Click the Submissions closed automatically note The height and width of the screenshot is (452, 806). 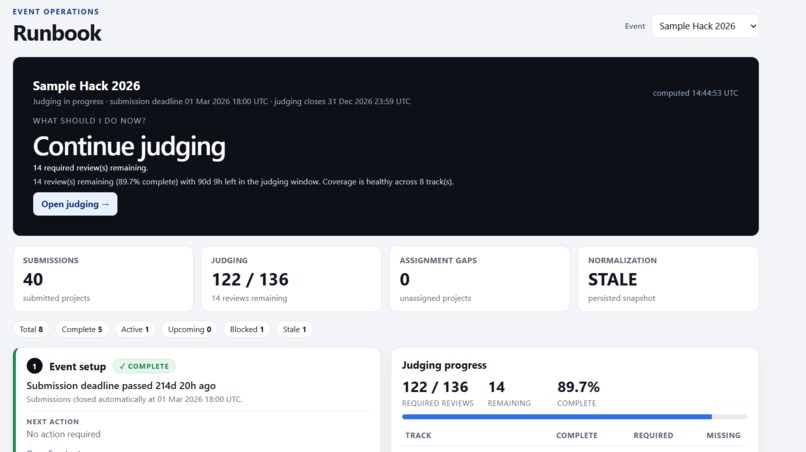pyautogui.click(x=134, y=399)
